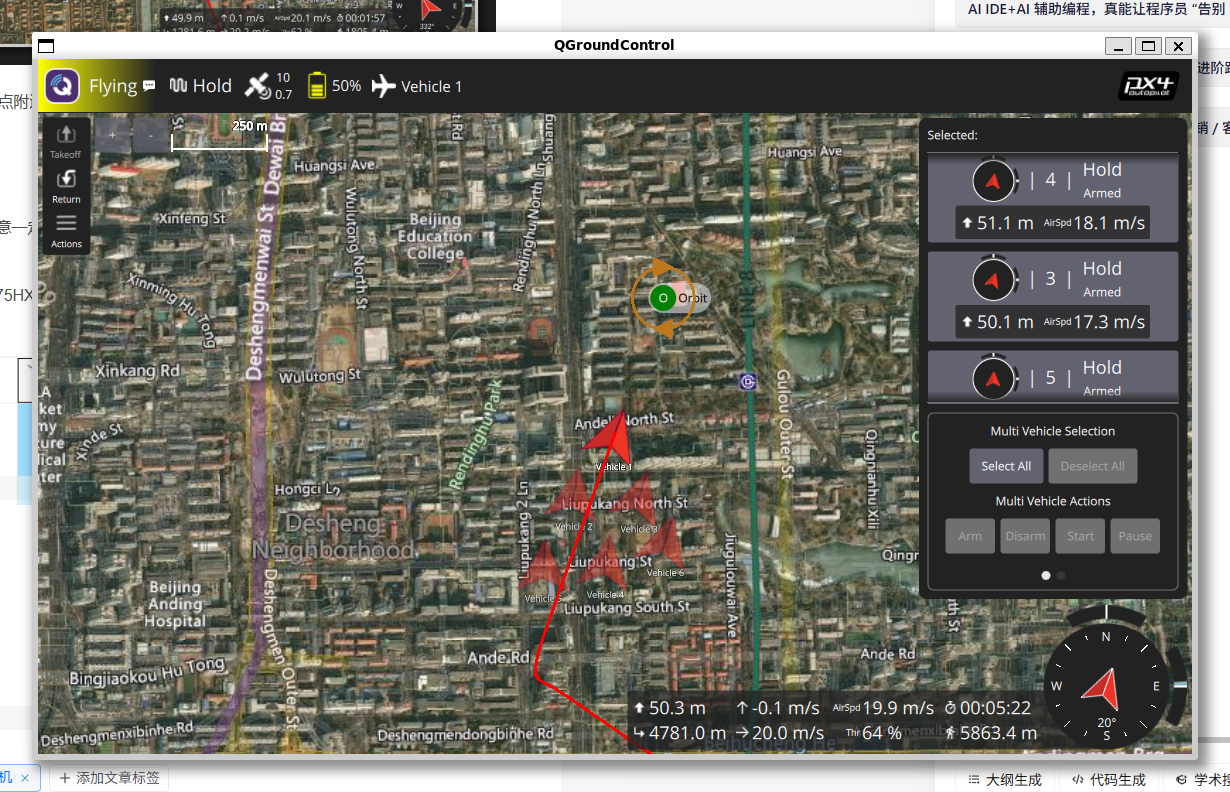Click vehicle 3 compass indicator

click(993, 279)
